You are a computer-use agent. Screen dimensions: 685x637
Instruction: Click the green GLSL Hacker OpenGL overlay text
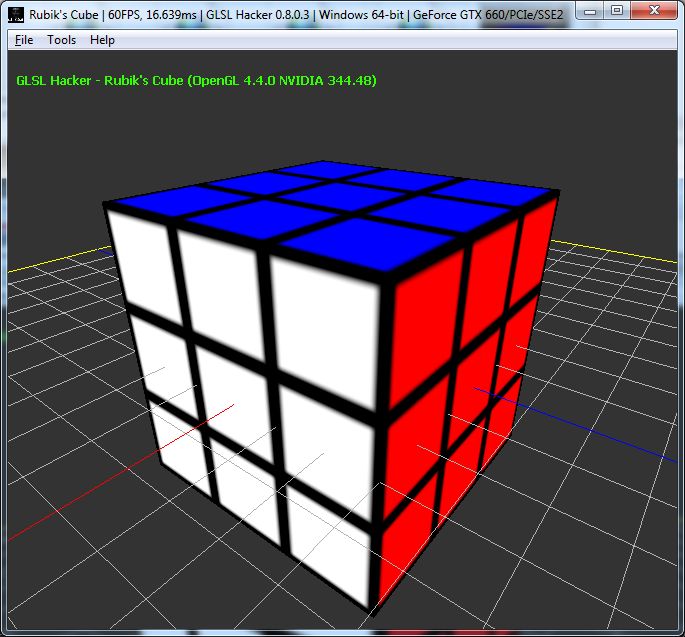tap(196, 80)
